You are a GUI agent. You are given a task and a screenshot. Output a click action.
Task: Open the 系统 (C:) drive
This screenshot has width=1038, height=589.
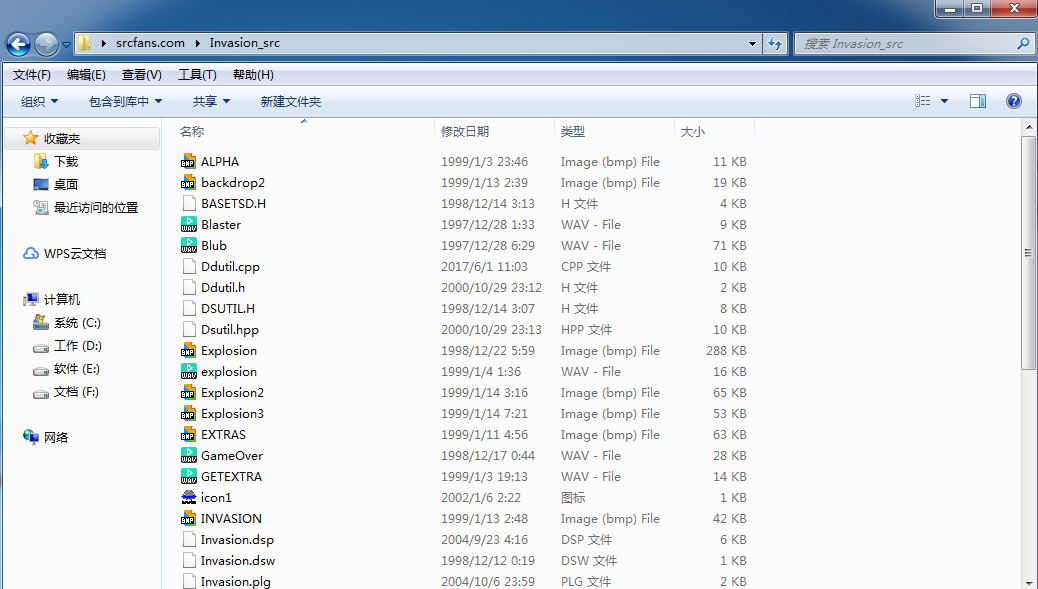click(x=77, y=323)
